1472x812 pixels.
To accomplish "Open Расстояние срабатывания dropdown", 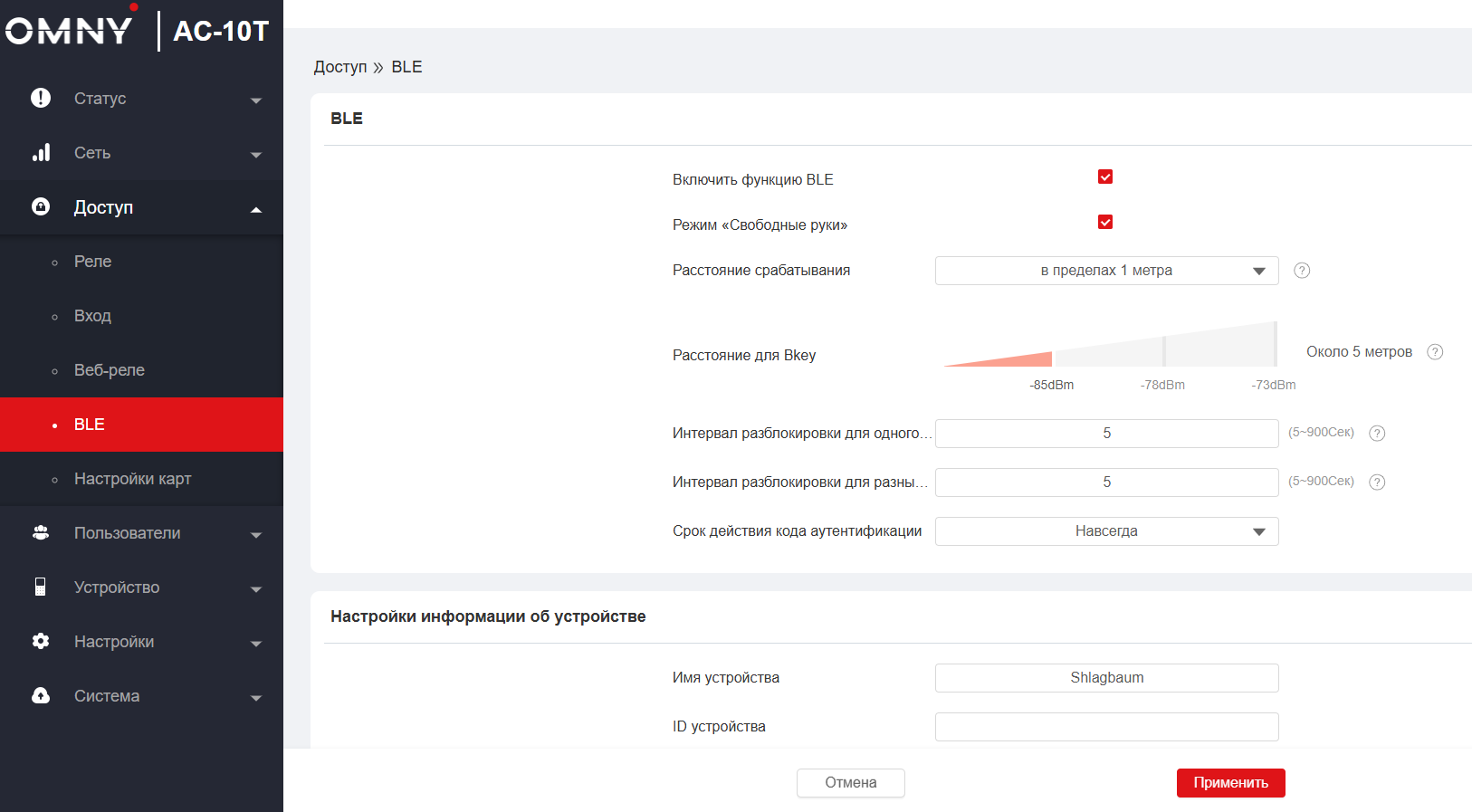I will coord(1106,271).
